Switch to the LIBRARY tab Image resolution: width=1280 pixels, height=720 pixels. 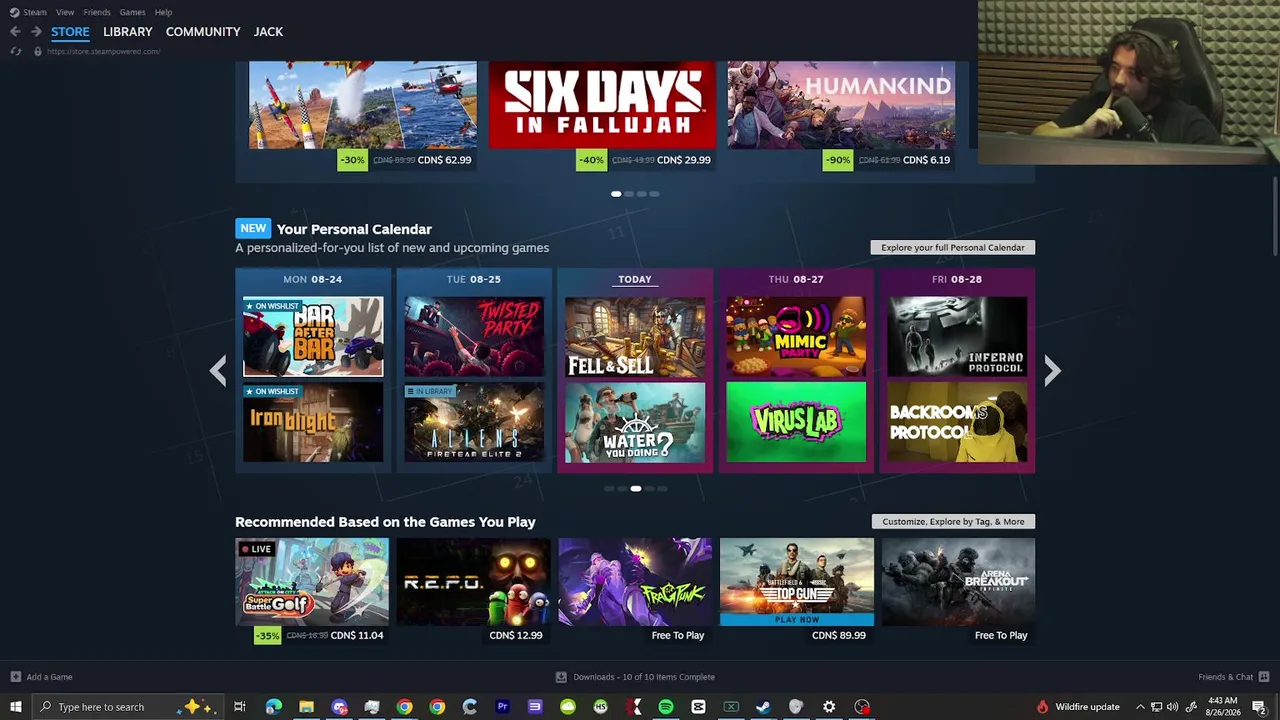coord(127,32)
